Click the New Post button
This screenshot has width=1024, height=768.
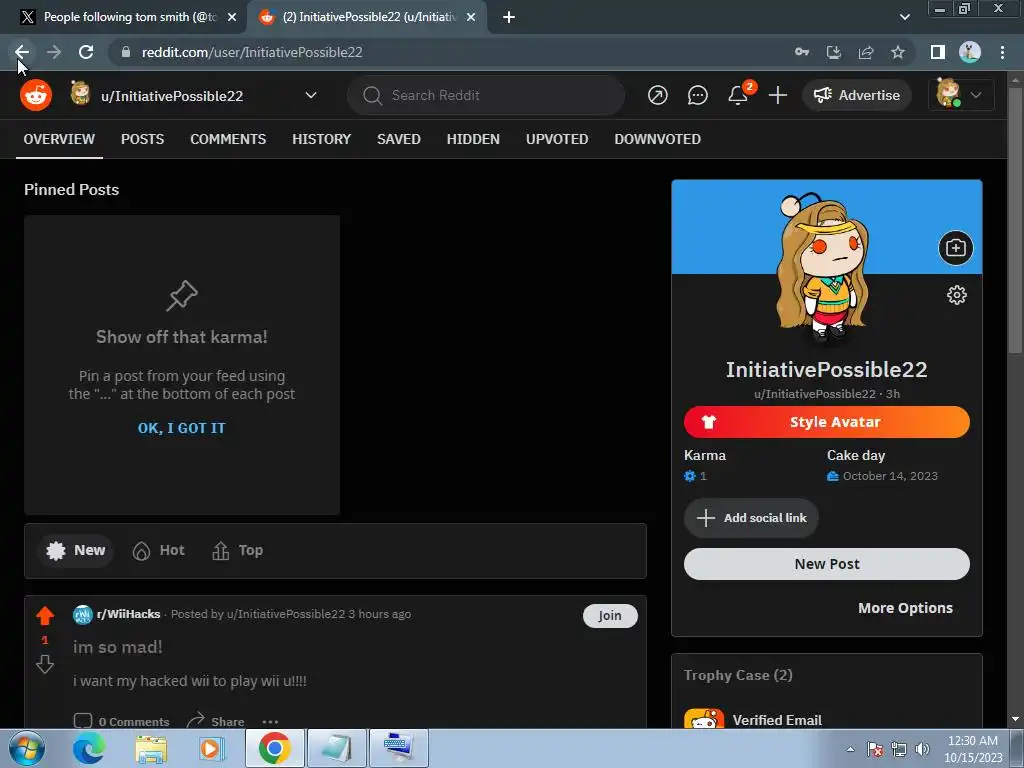coord(827,564)
